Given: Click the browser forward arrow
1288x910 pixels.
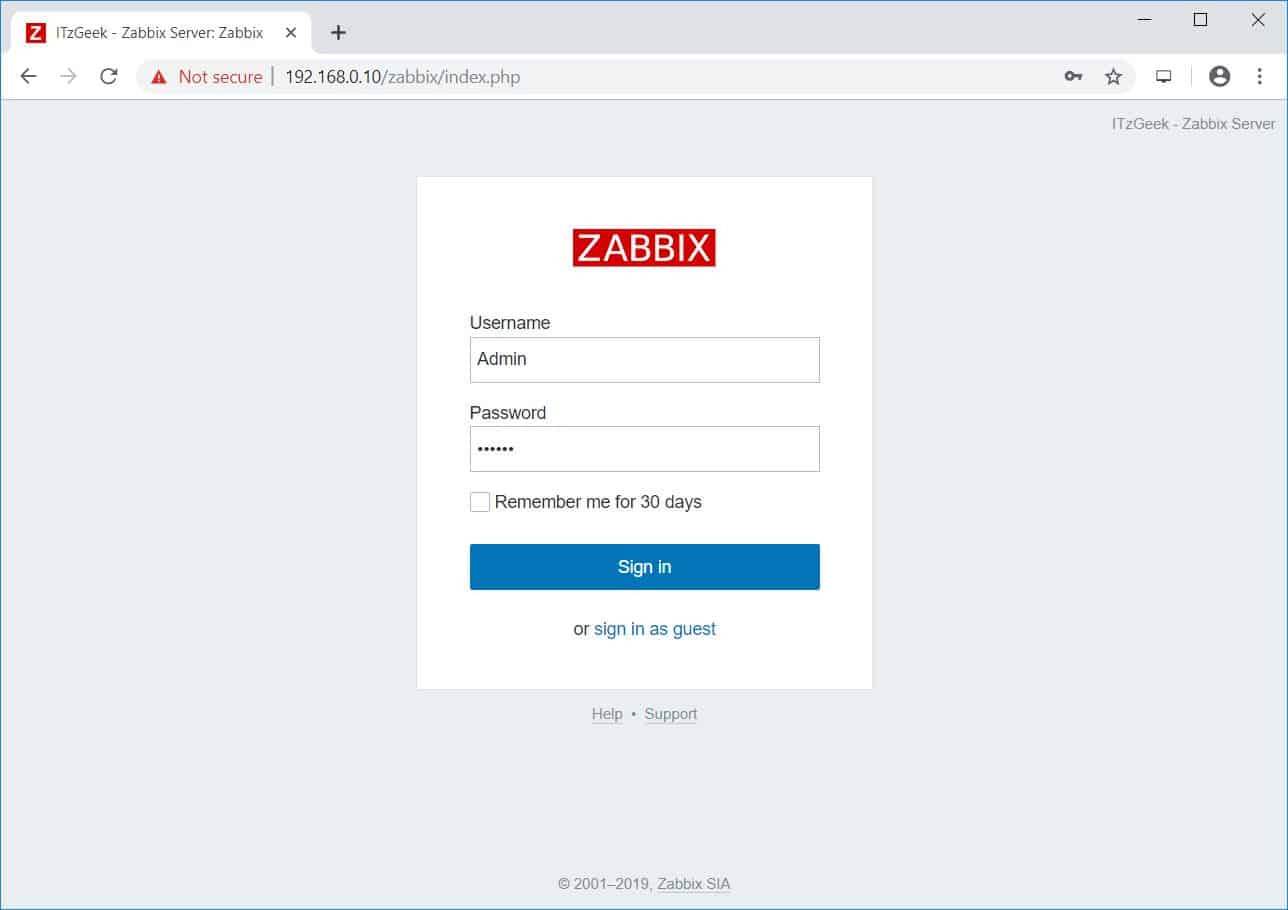Looking at the screenshot, I should click(x=68, y=76).
